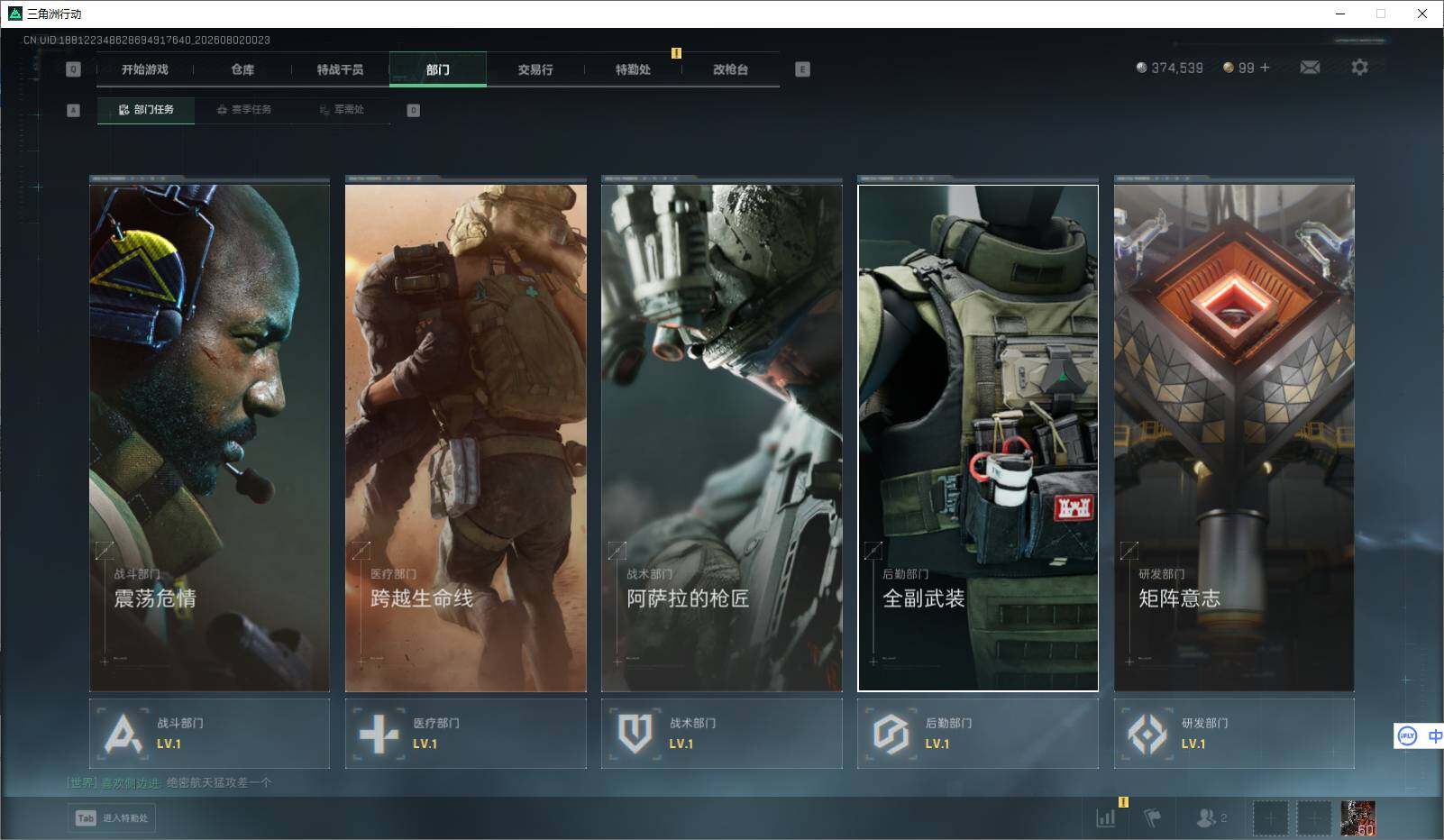
Task: Click the 战术部门 shield emblem icon
Action: pos(635,734)
